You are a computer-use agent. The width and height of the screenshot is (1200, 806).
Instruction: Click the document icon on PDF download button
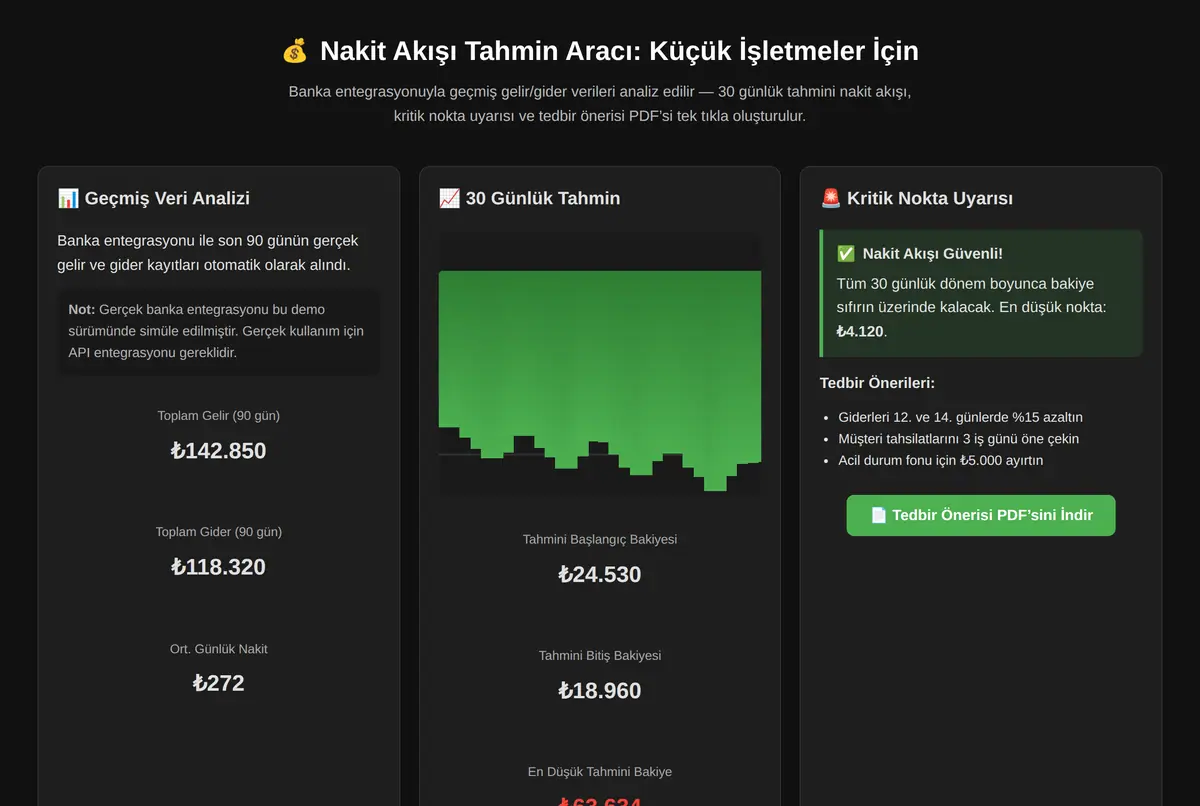coord(878,515)
